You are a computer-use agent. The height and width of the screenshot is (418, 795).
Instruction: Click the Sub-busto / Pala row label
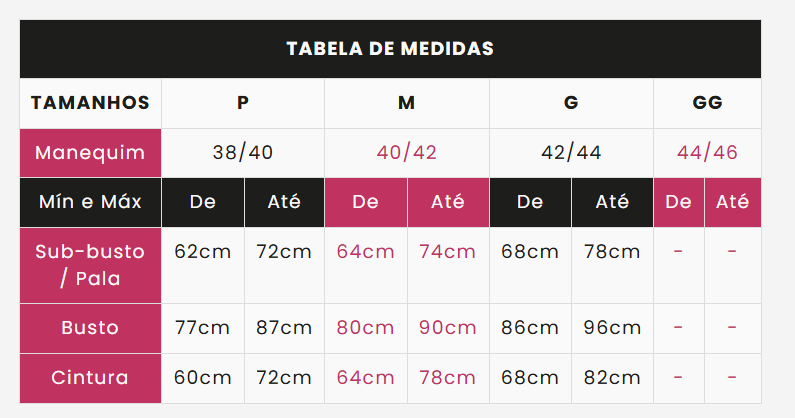[x=90, y=265]
